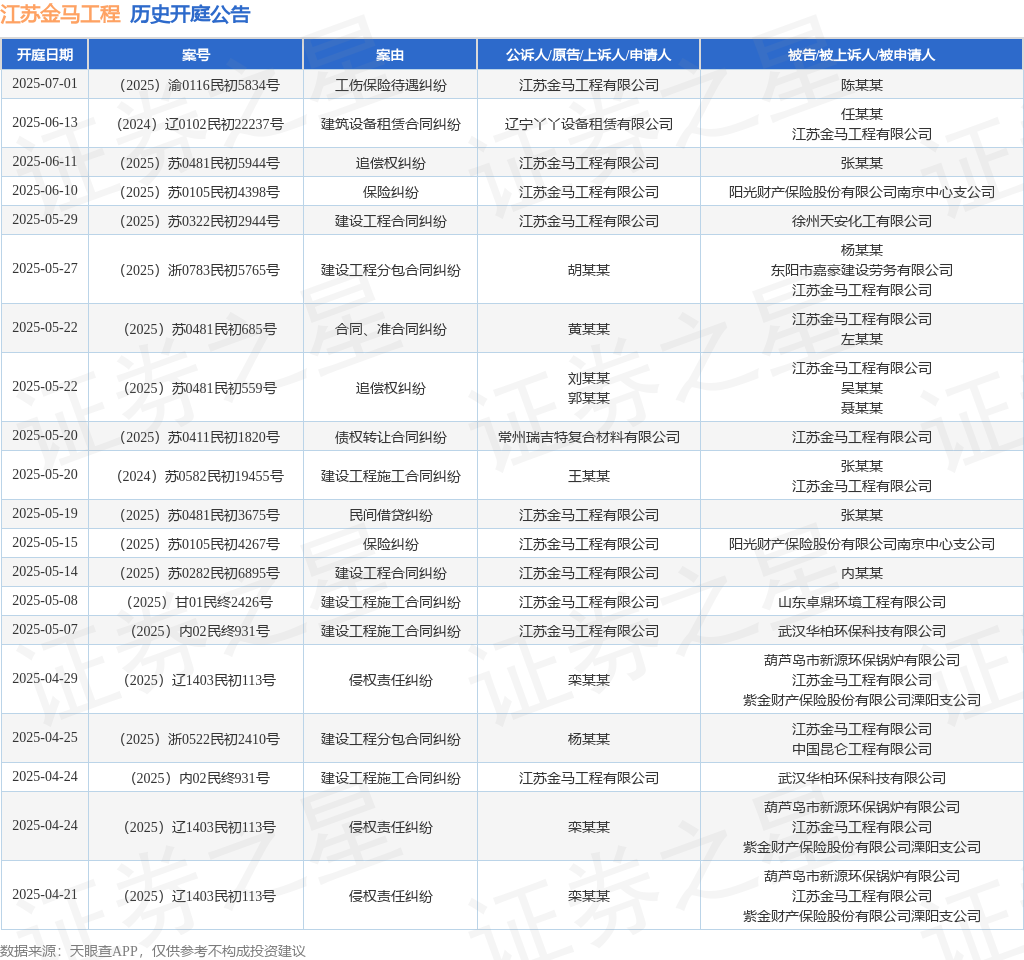
Task: Select the date 2025-06-10
Action: (x=44, y=191)
